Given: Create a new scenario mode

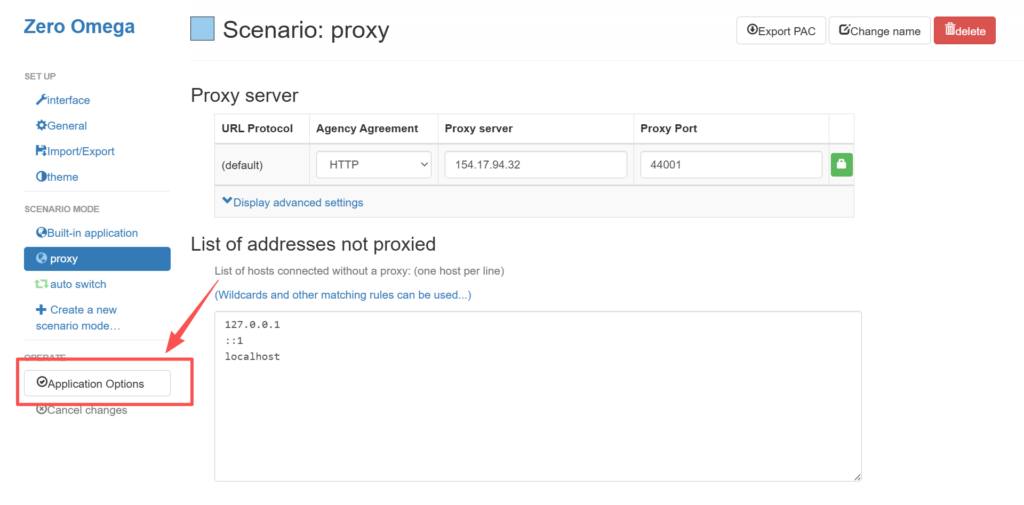Looking at the screenshot, I should (x=77, y=317).
